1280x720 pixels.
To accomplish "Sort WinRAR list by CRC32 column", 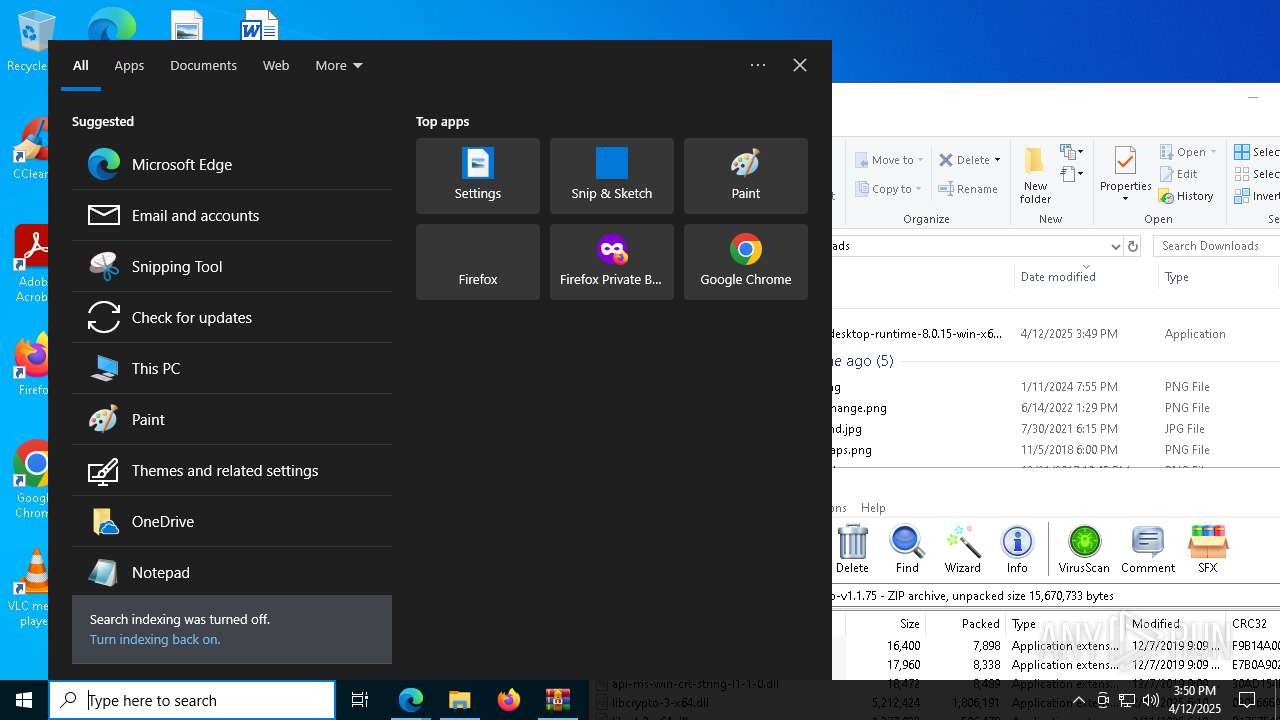I will pyautogui.click(x=1252, y=623).
